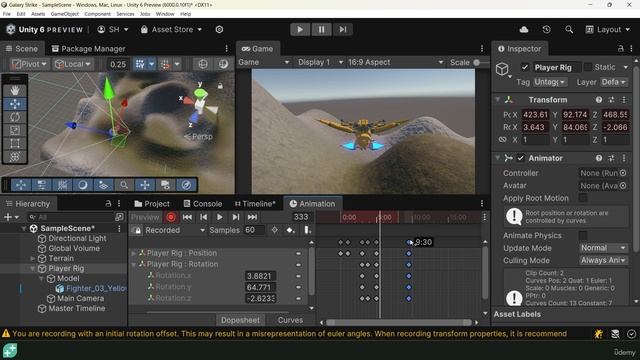
Task: Select the Rotate tool in Scene
Action: click(x=15, y=117)
